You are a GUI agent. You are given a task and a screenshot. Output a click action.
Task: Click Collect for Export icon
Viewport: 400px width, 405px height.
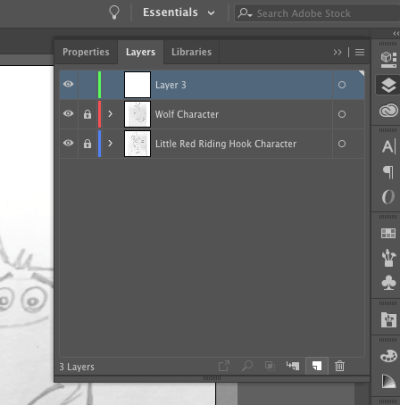coord(224,366)
